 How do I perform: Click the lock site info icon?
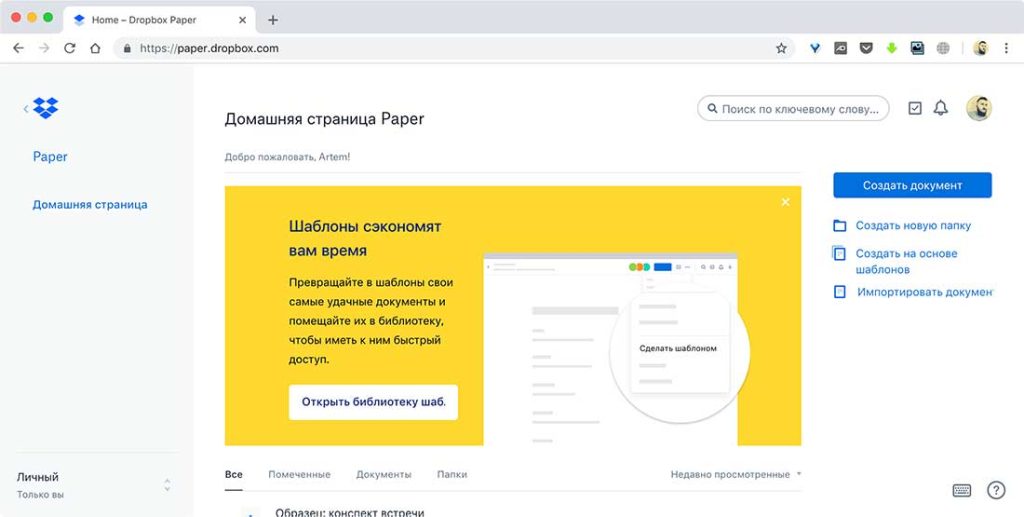127,48
